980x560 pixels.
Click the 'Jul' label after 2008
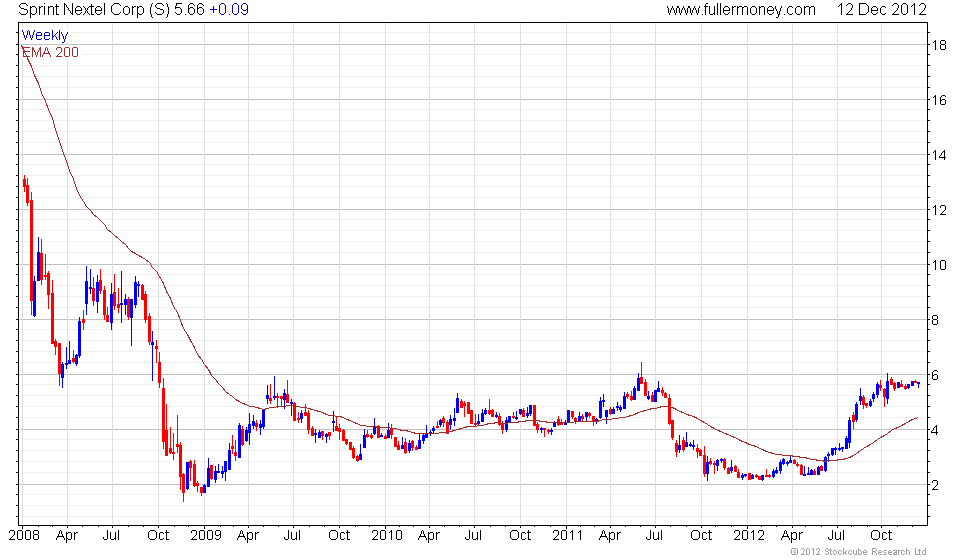click(x=111, y=536)
